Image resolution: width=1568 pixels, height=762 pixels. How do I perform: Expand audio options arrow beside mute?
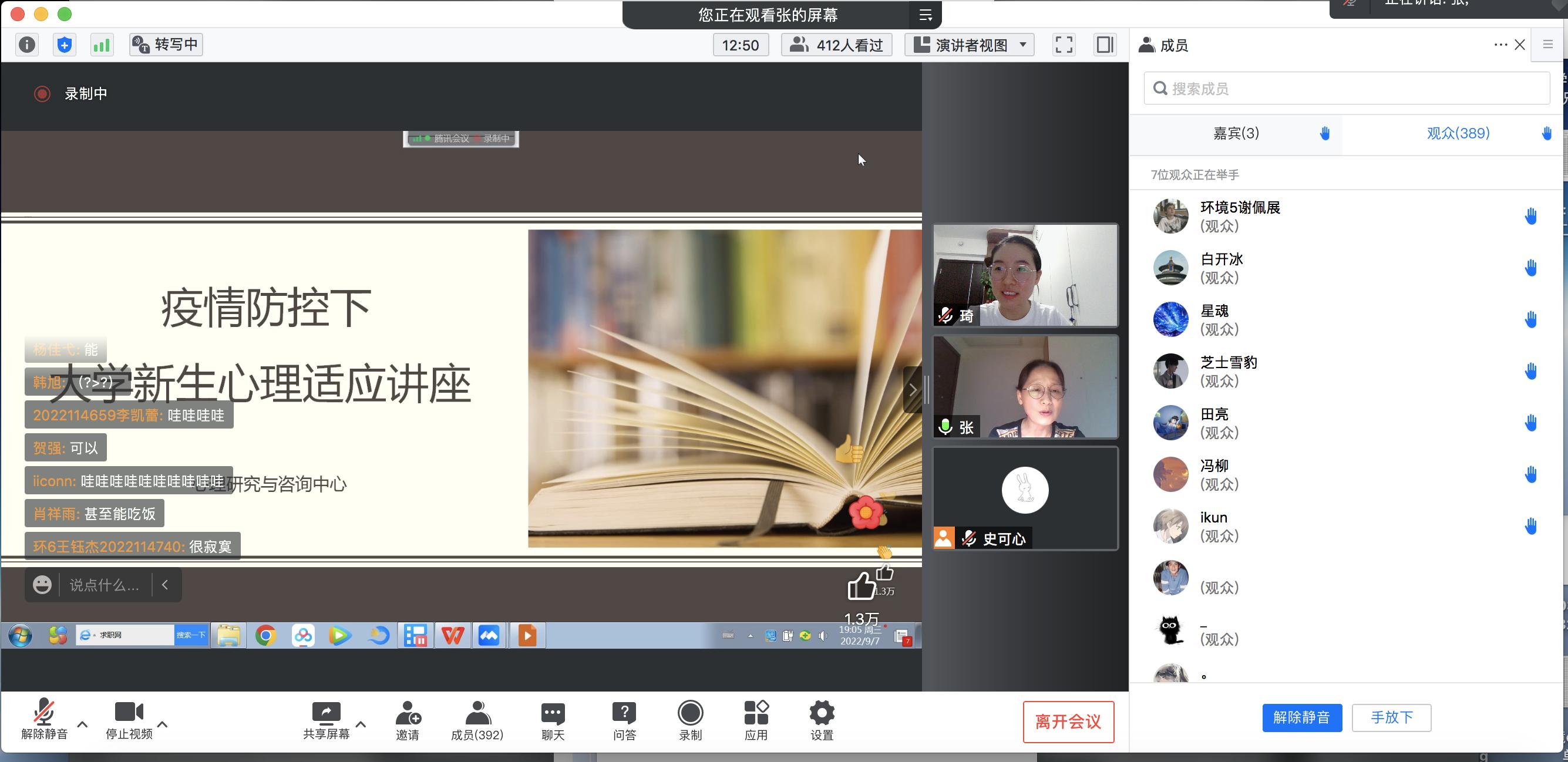83,724
